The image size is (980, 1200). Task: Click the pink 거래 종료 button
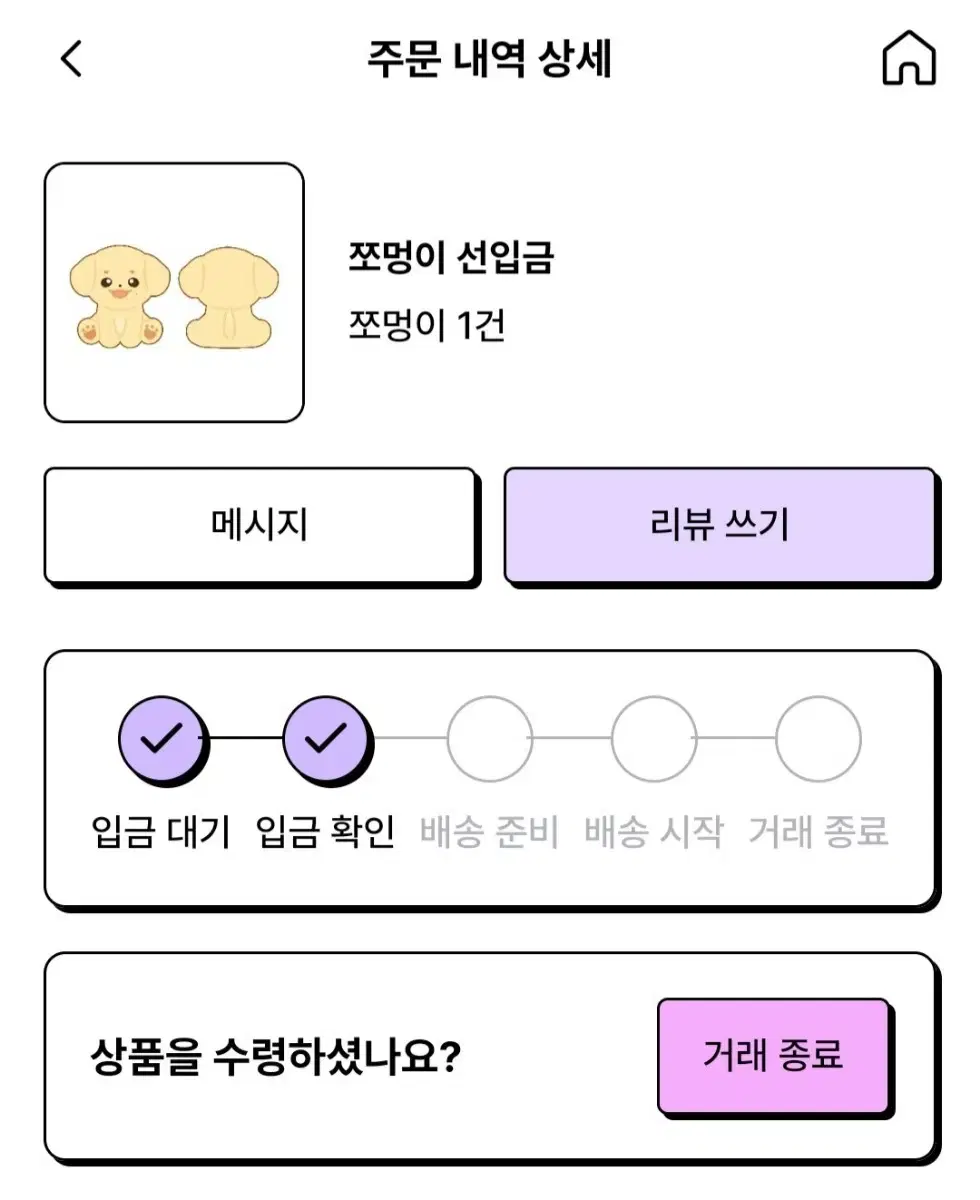(x=774, y=1056)
